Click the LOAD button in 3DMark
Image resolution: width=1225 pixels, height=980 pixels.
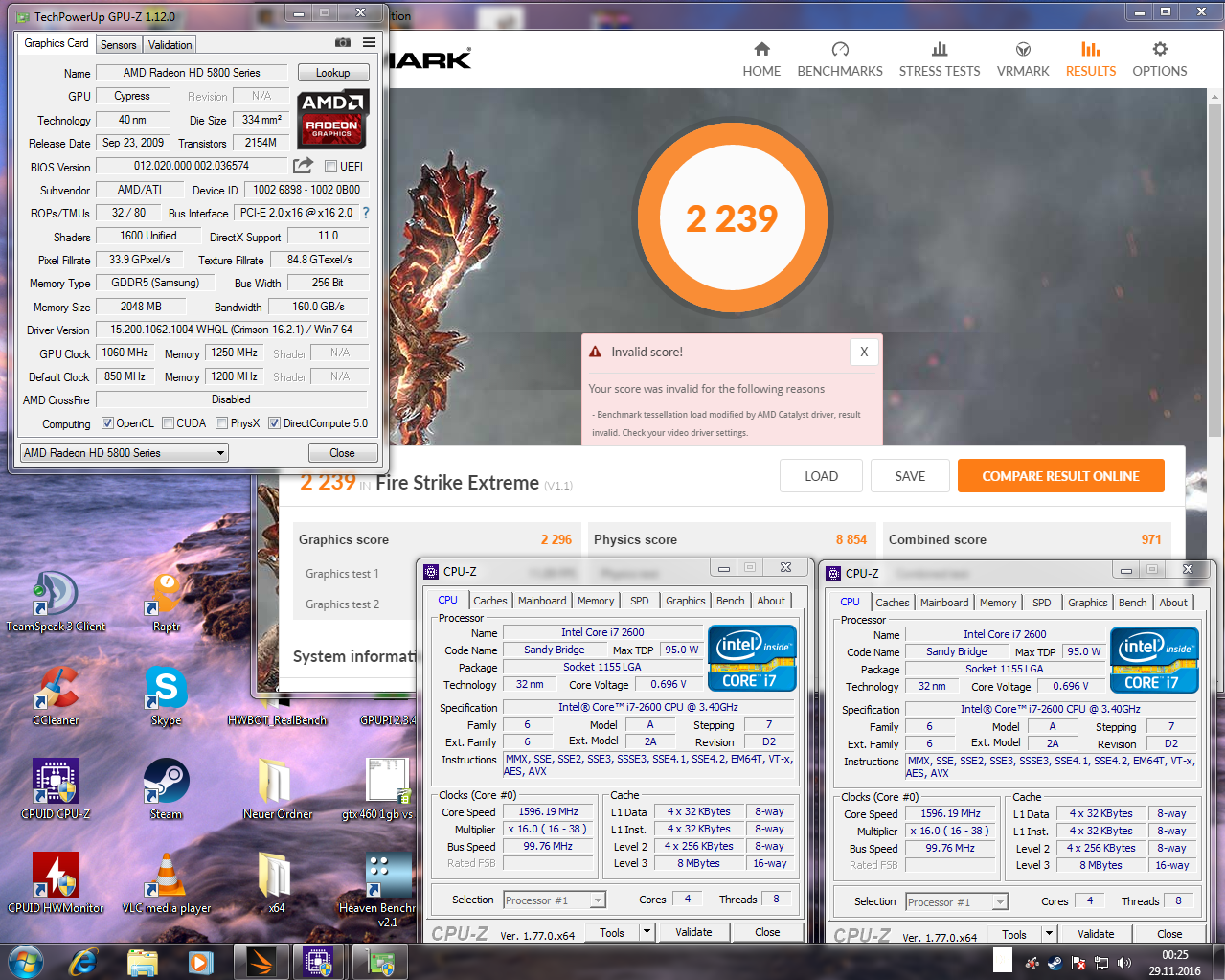coord(822,476)
